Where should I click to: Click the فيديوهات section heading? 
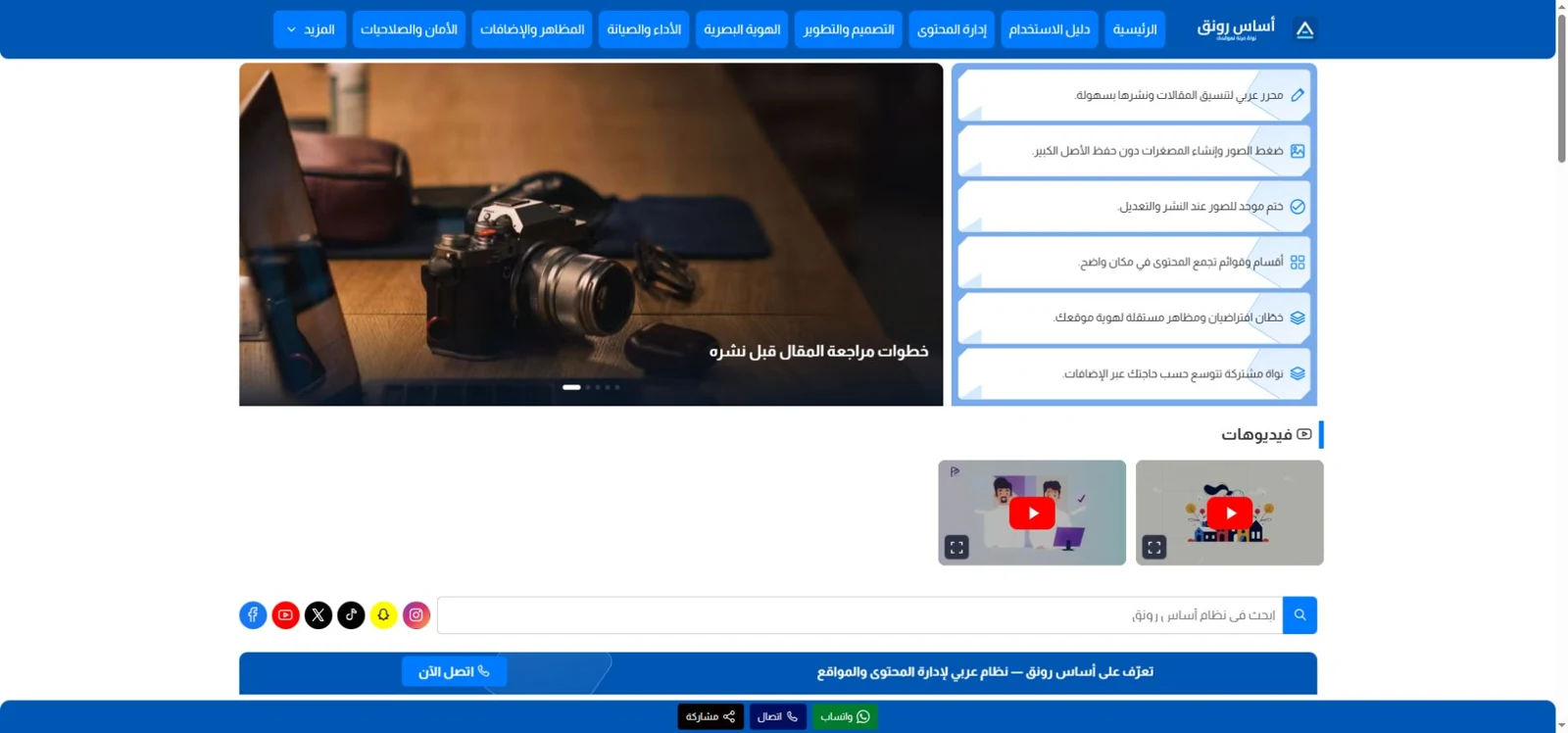tap(1265, 434)
